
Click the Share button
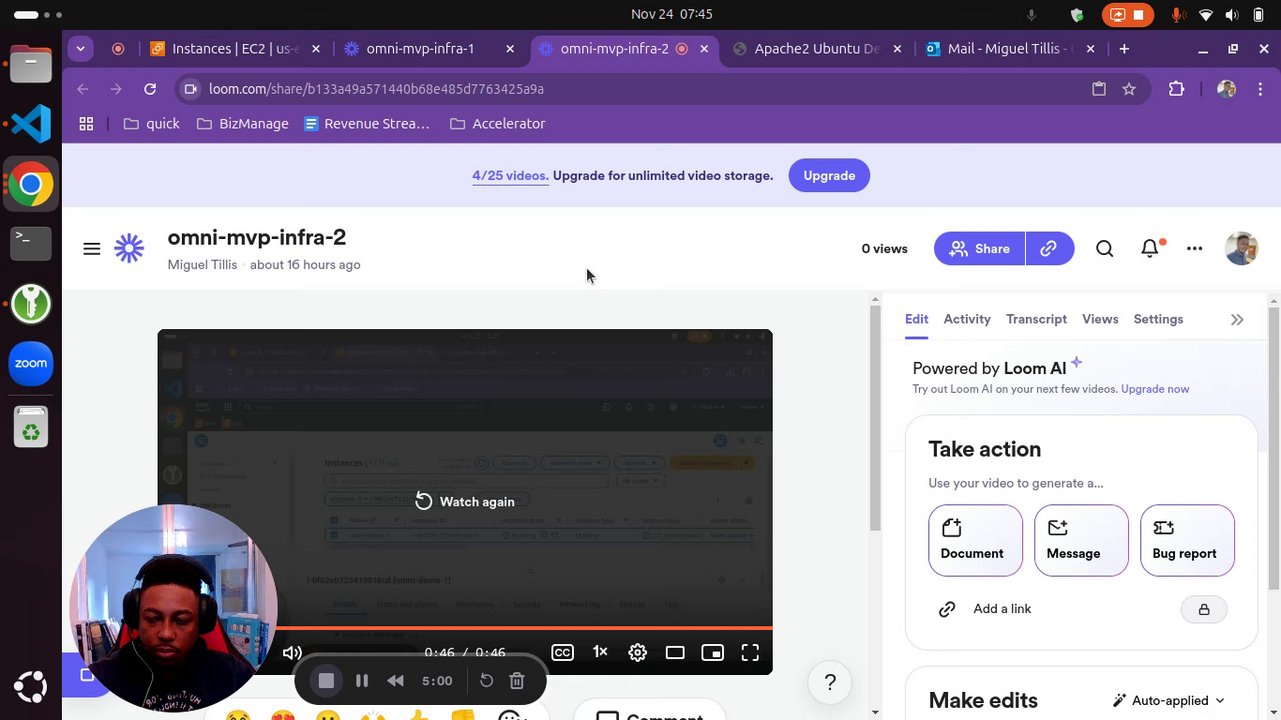coord(980,249)
